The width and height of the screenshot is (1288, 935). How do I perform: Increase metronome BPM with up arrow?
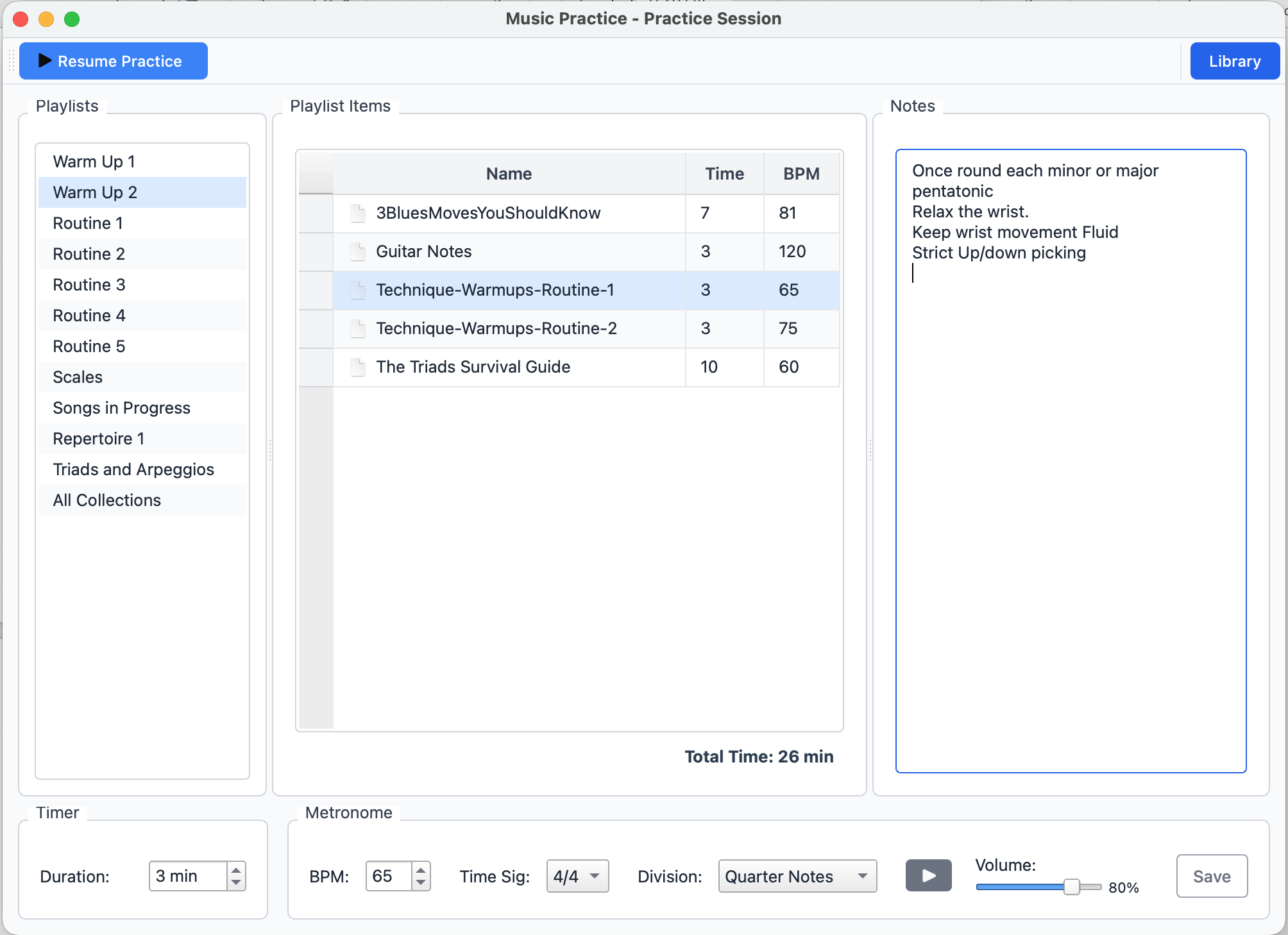pyautogui.click(x=421, y=870)
